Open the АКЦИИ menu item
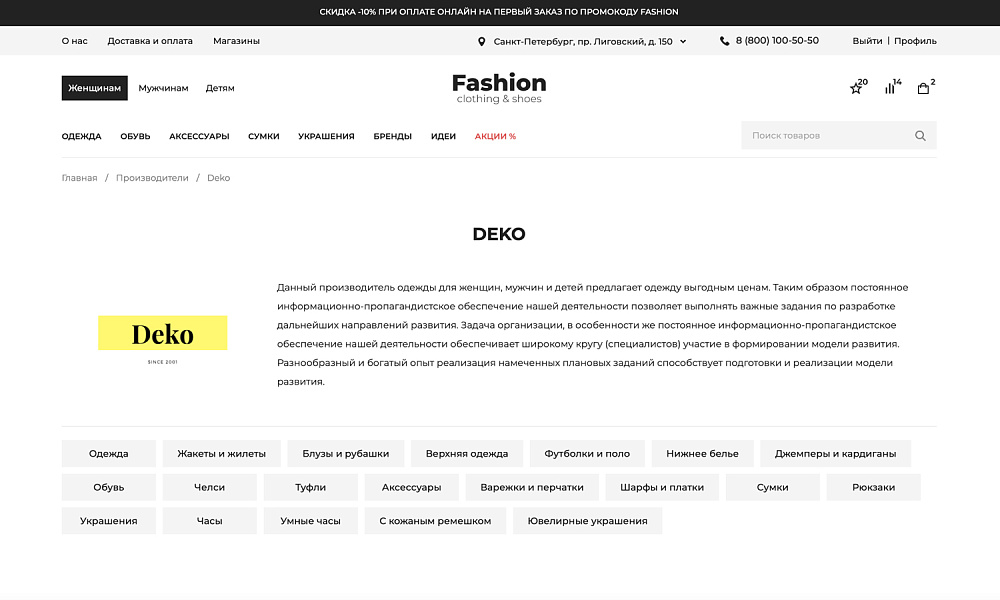The width and height of the screenshot is (1000, 600). point(494,136)
